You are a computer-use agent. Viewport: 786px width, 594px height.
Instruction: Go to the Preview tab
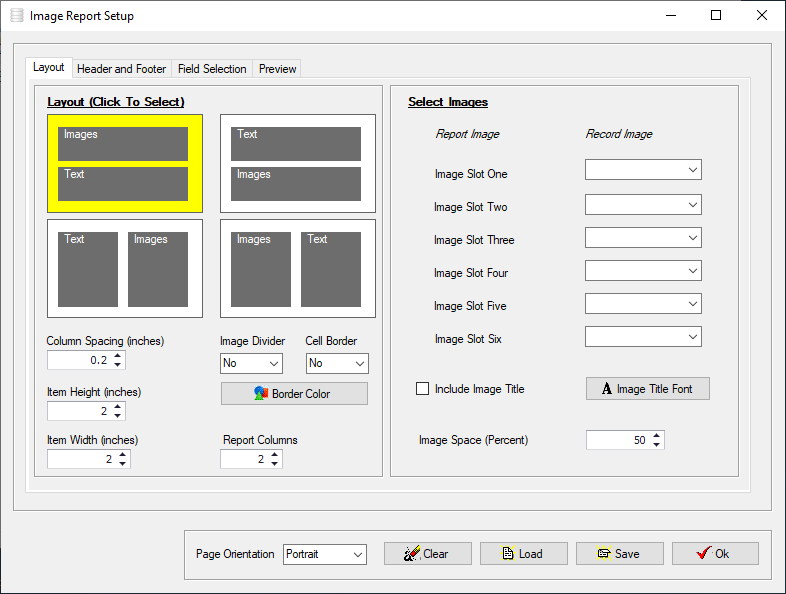coord(277,69)
